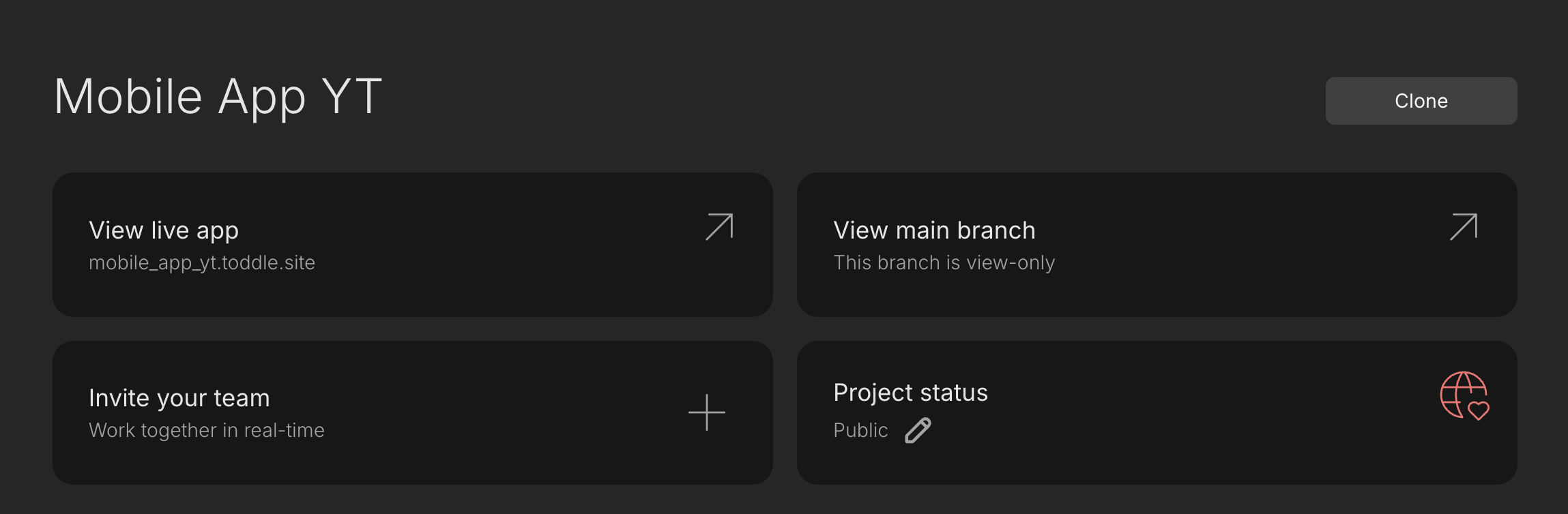
Task: Click "This branch is view-only" text
Action: (x=944, y=262)
